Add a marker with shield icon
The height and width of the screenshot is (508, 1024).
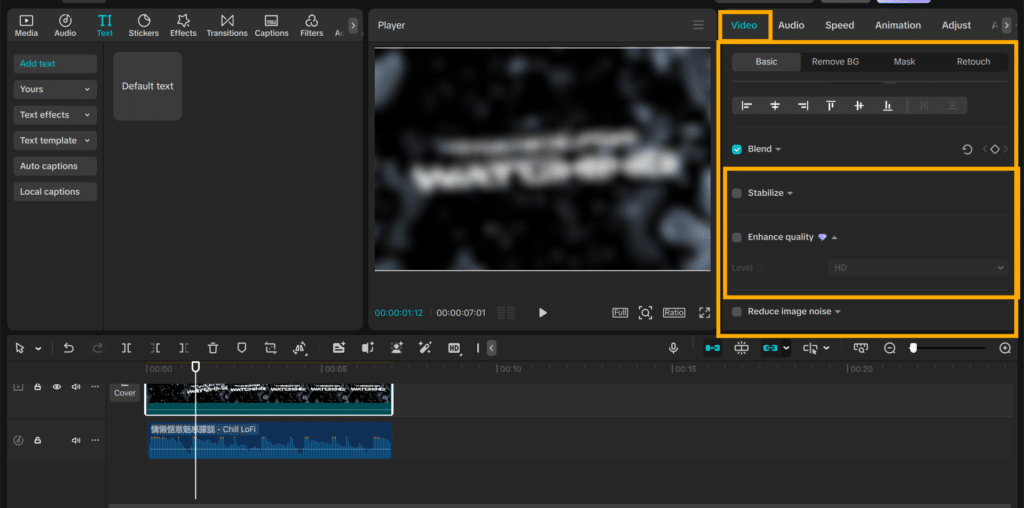[x=242, y=349]
